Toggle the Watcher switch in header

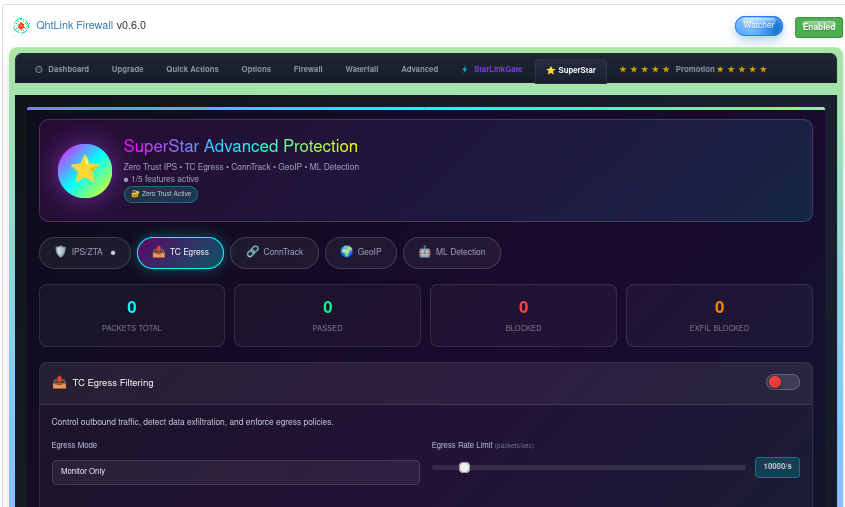point(759,26)
